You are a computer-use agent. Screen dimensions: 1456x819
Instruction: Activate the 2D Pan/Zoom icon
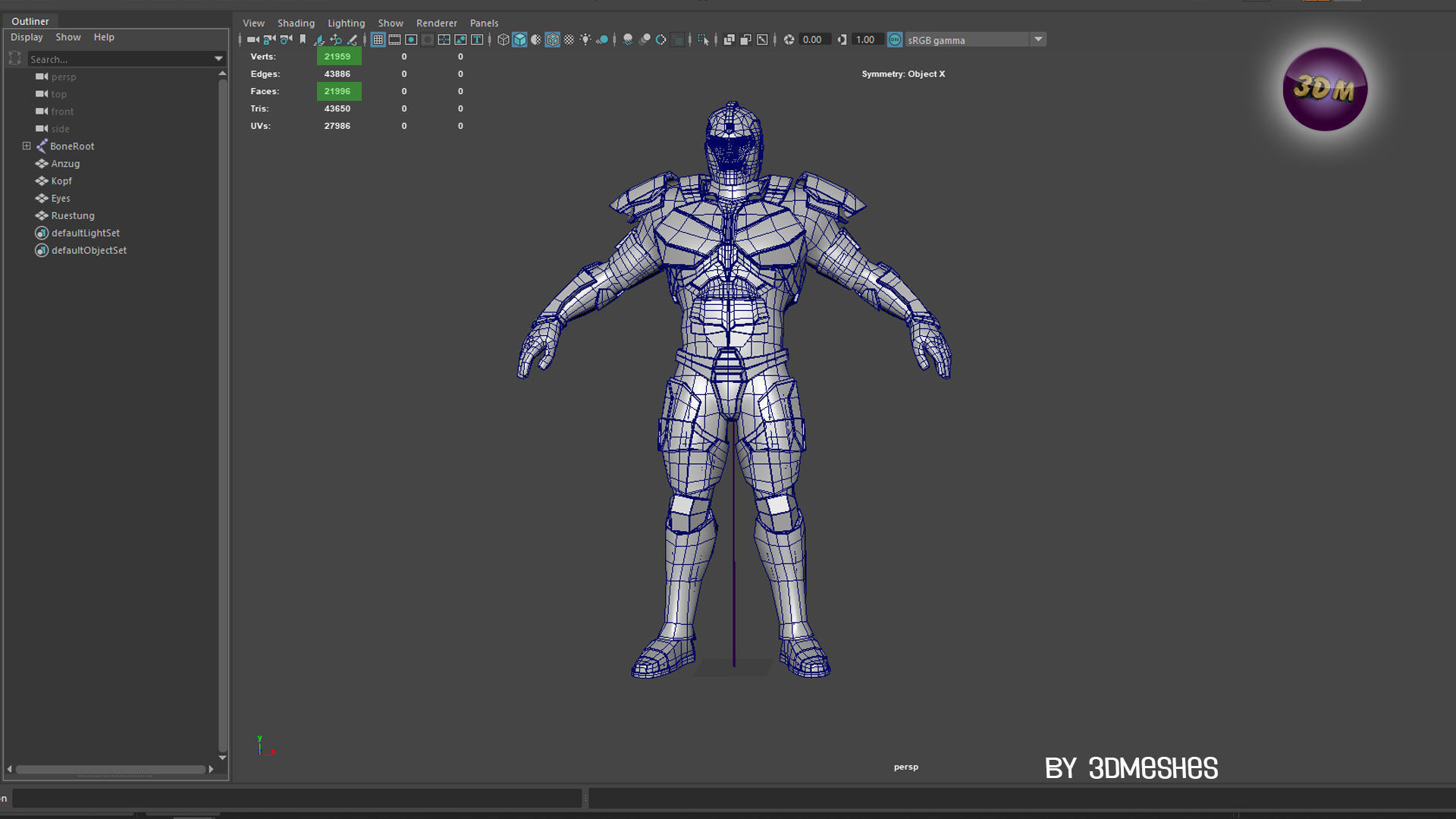pyautogui.click(x=336, y=39)
